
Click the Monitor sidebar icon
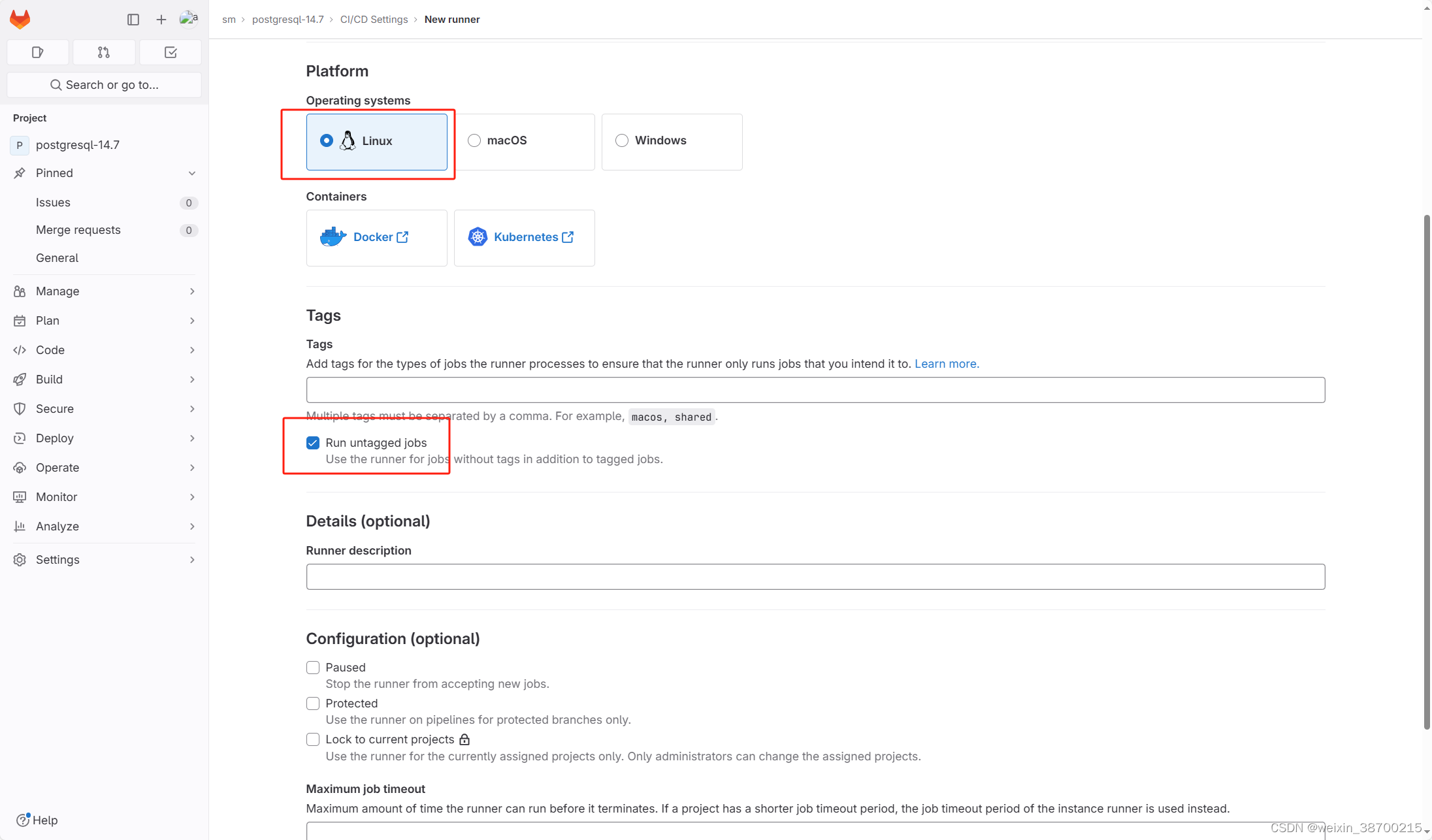(20, 497)
